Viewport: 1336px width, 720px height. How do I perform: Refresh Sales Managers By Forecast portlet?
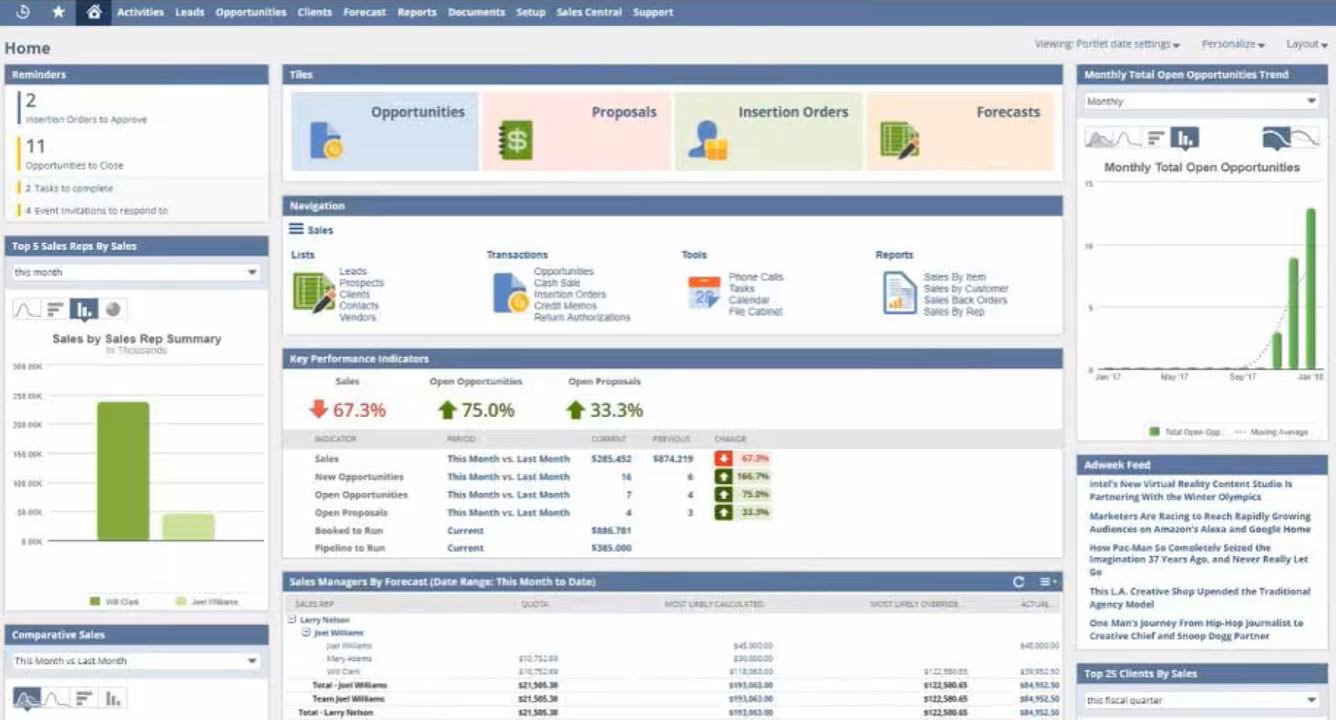(x=1019, y=582)
